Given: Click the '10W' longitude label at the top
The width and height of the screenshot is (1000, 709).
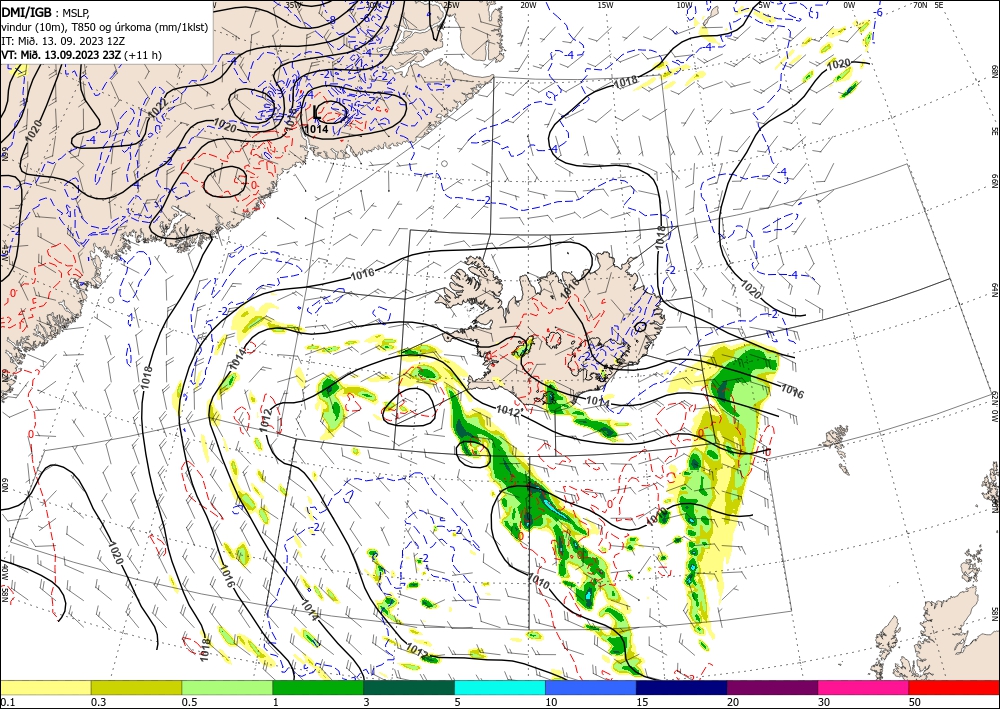Looking at the screenshot, I should tap(684, 5).
